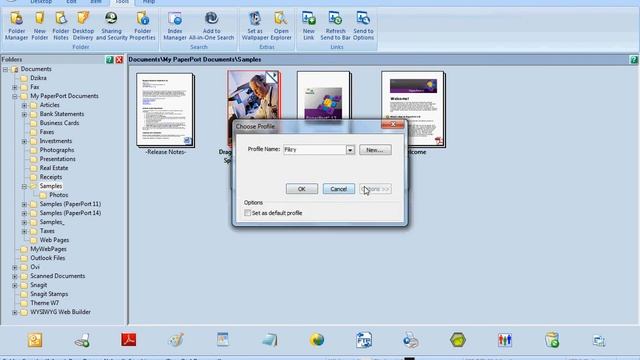This screenshot has height=360, width=640.
Task: Click the paint palette icon in Send To bar
Action: (x=176, y=340)
